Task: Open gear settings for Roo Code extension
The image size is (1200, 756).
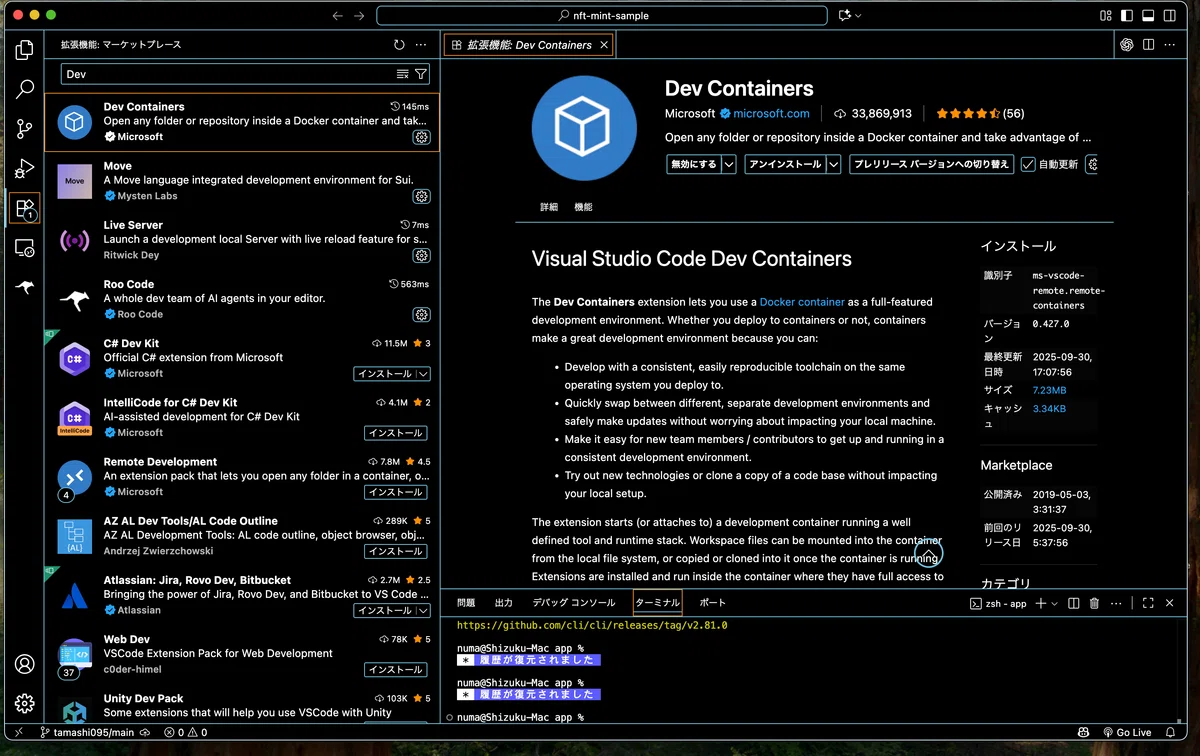Action: [x=421, y=314]
